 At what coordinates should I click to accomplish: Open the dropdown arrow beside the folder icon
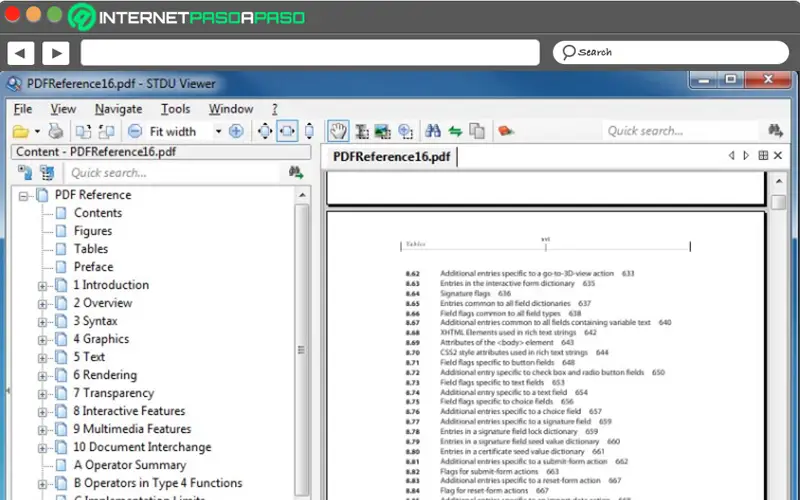[37, 132]
